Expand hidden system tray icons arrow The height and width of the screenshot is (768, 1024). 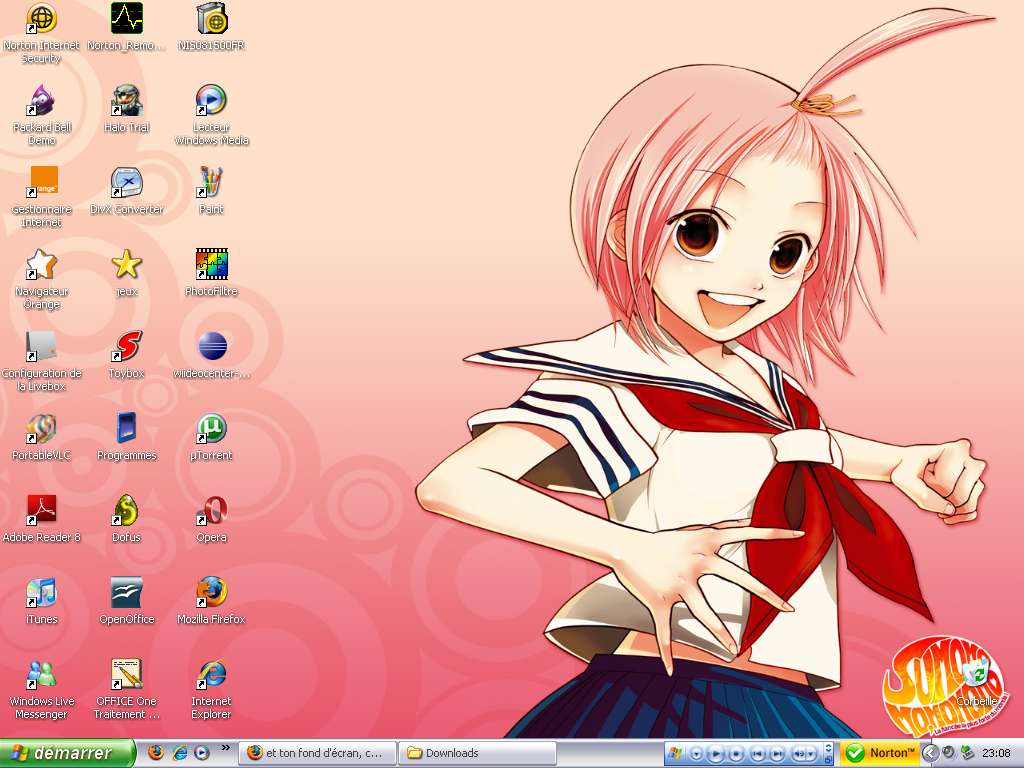pos(929,753)
